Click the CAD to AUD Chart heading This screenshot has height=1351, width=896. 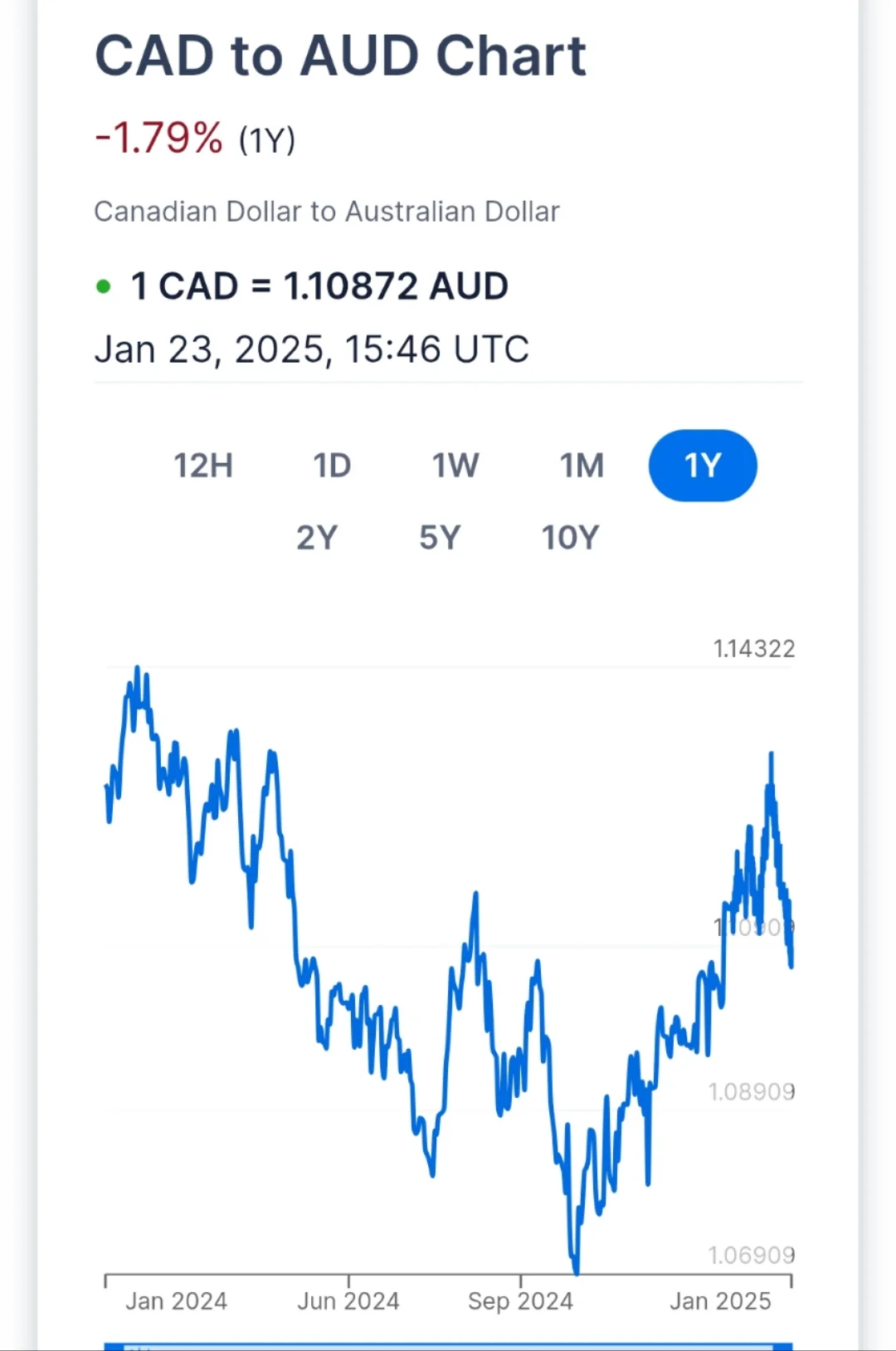340,56
